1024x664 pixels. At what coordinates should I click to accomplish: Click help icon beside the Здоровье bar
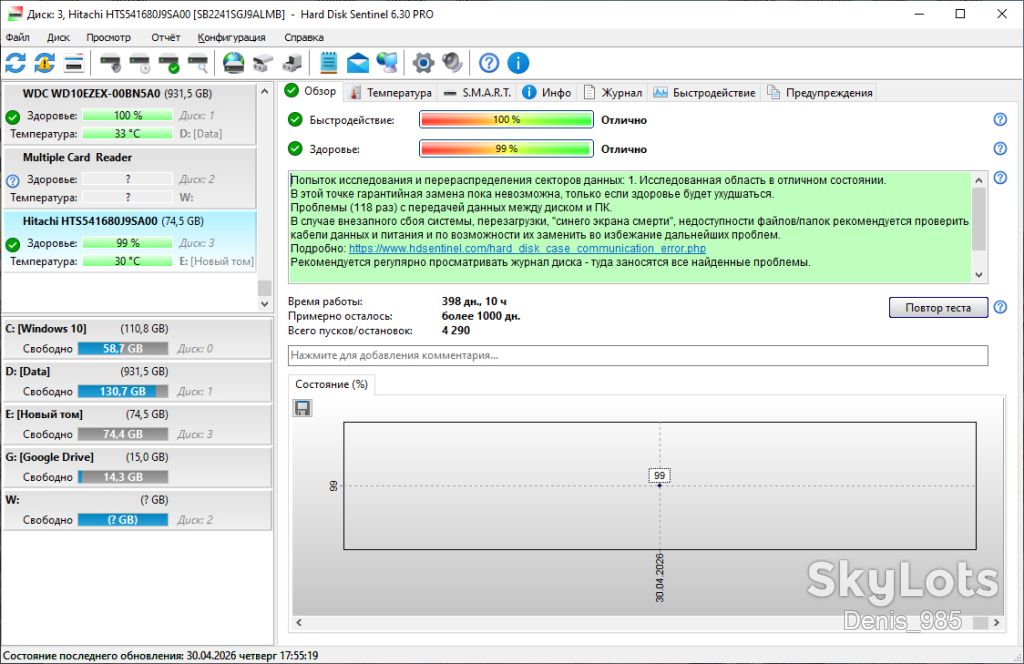[x=1000, y=149]
